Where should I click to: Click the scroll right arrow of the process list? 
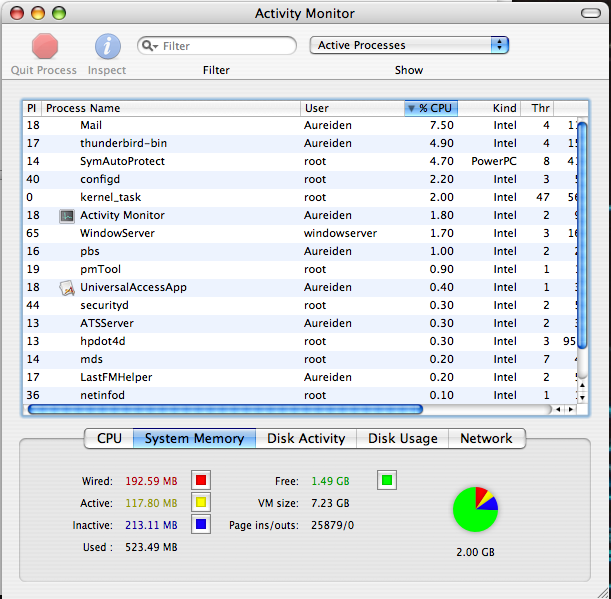(x=571, y=409)
